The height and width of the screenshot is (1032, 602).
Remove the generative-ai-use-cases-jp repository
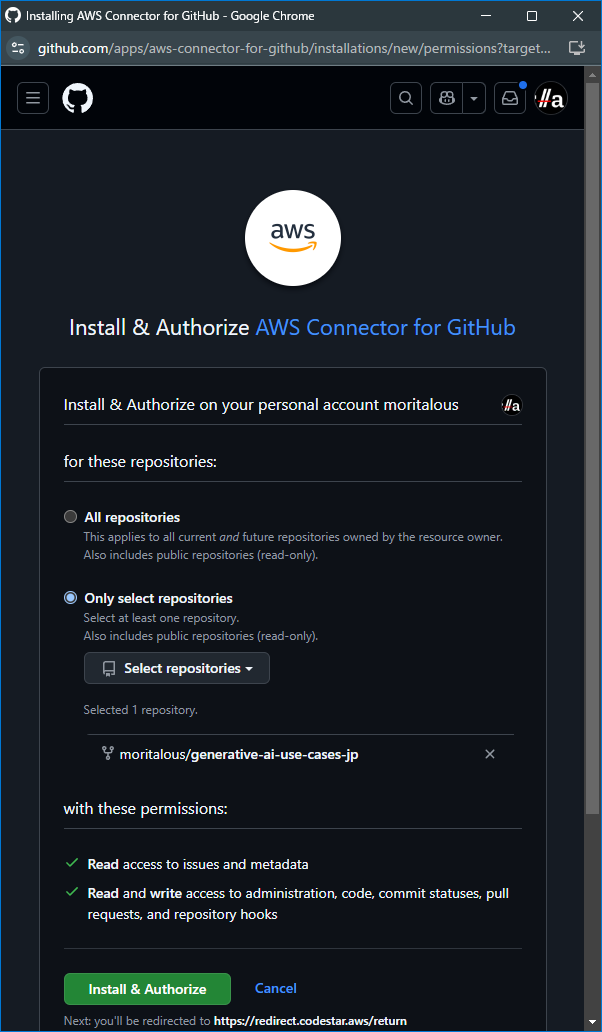point(489,753)
